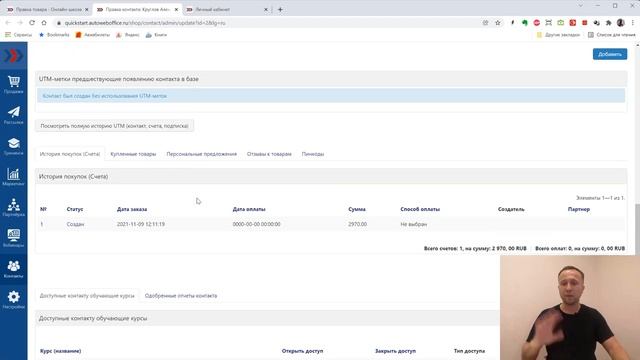The height and width of the screenshot is (360, 640).
Task: Open Chrome three-dot menu
Action: pyautogui.click(x=633, y=23)
